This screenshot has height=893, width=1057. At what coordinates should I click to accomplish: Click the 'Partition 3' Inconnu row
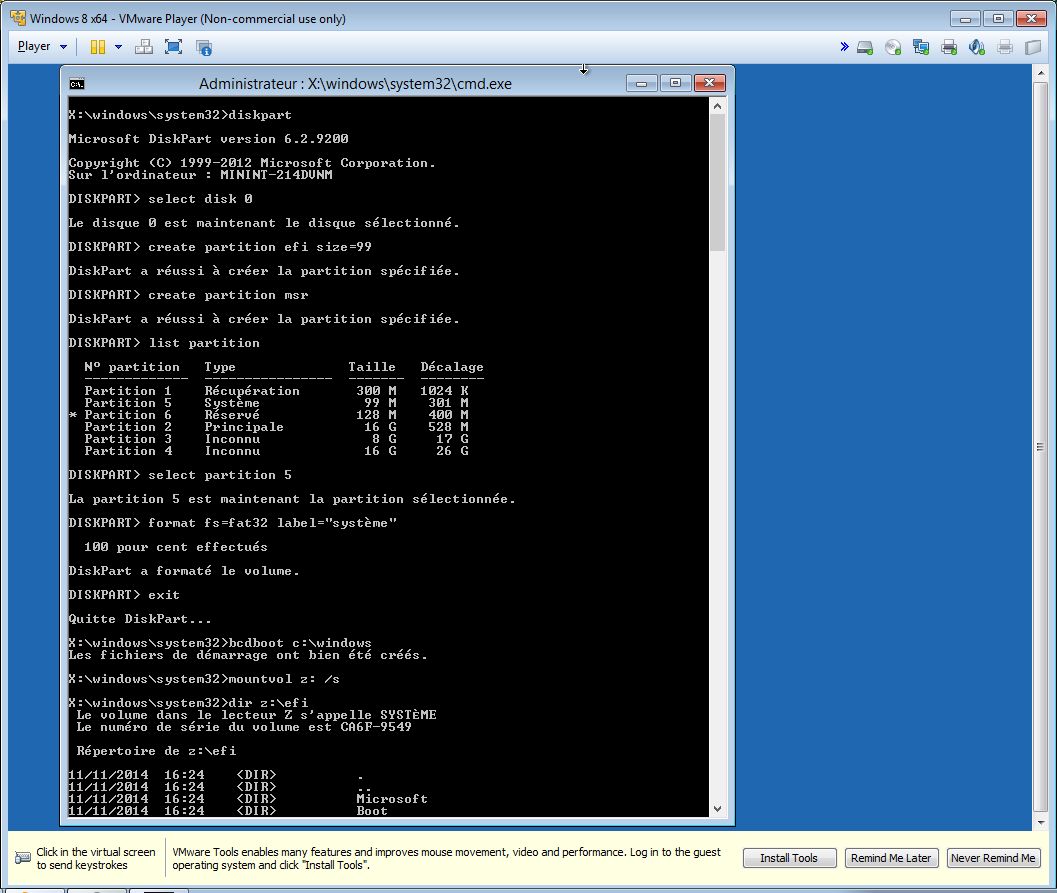(x=276, y=439)
